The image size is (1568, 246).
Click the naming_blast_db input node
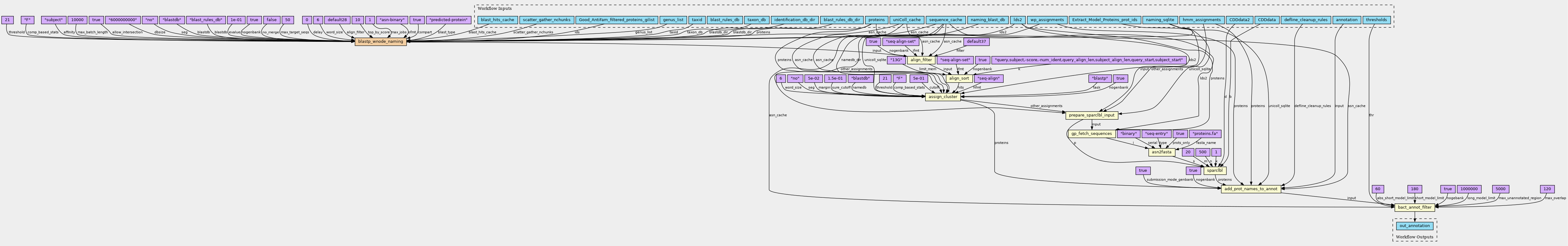coord(987,20)
